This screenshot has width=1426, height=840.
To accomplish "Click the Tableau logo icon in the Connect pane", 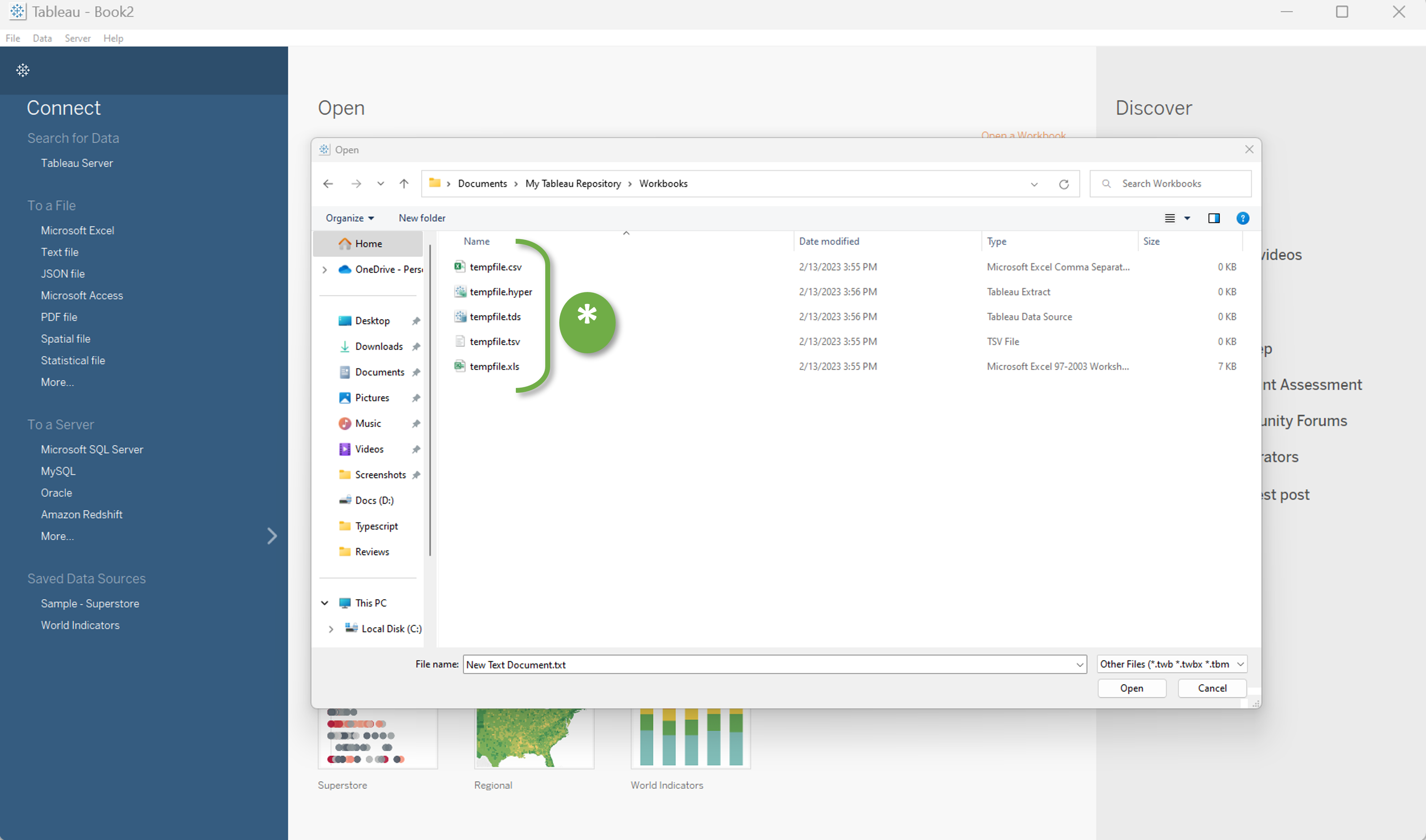I will point(23,70).
